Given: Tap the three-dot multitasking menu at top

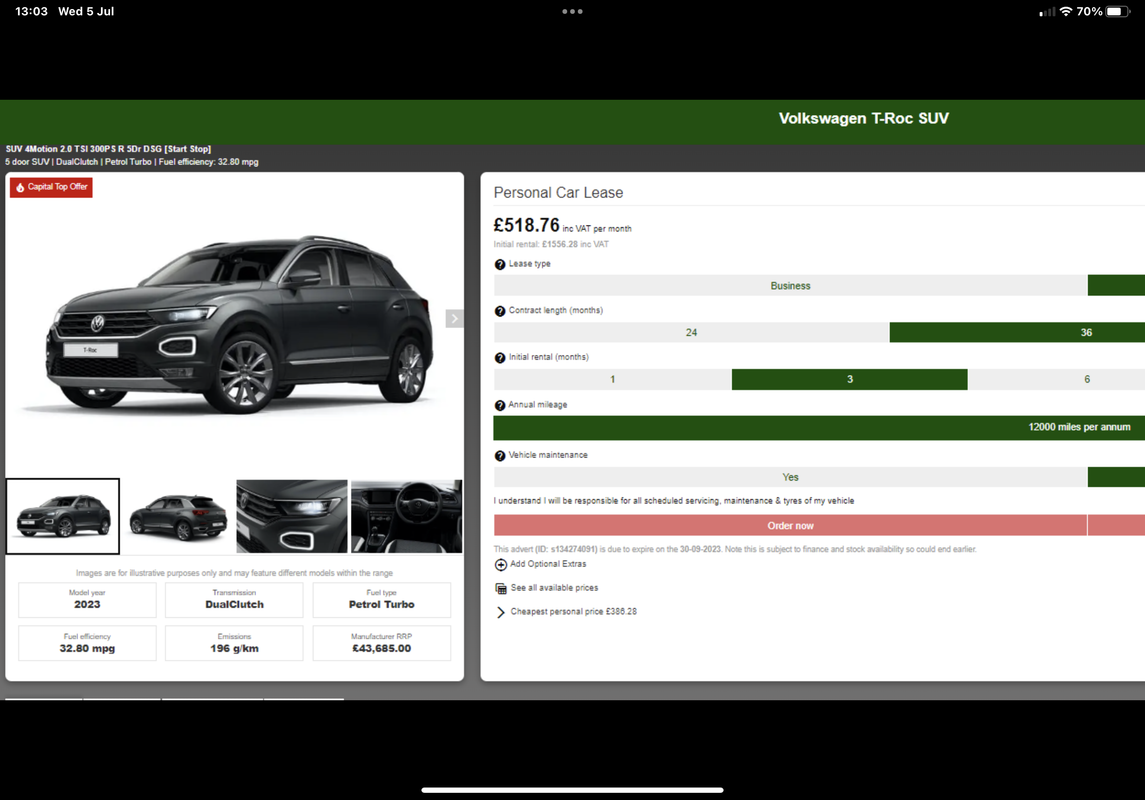Looking at the screenshot, I should point(572,12).
